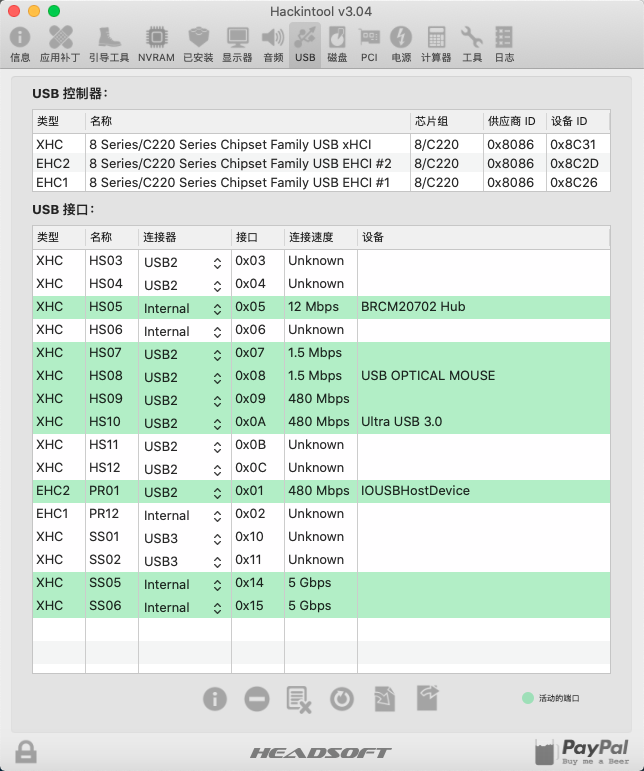
Task: Open connector dropdown for HS03
Action: click(x=184, y=263)
